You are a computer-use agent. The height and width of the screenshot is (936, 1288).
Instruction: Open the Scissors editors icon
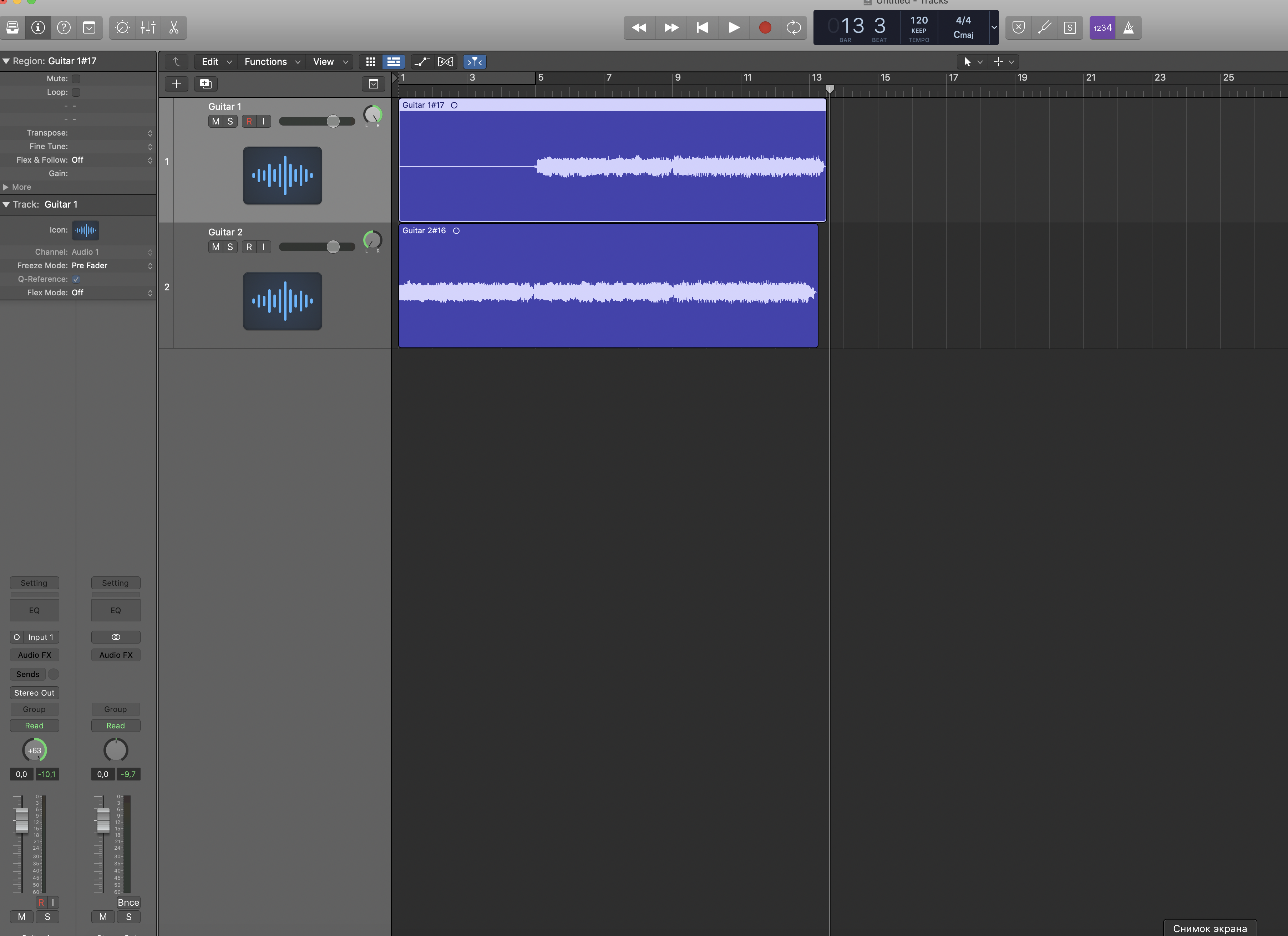174,27
